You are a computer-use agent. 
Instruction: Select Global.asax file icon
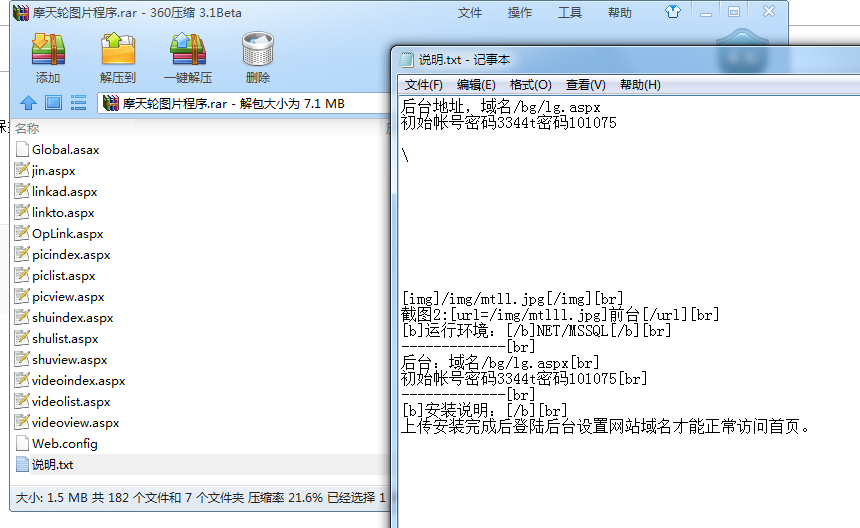tap(22, 149)
